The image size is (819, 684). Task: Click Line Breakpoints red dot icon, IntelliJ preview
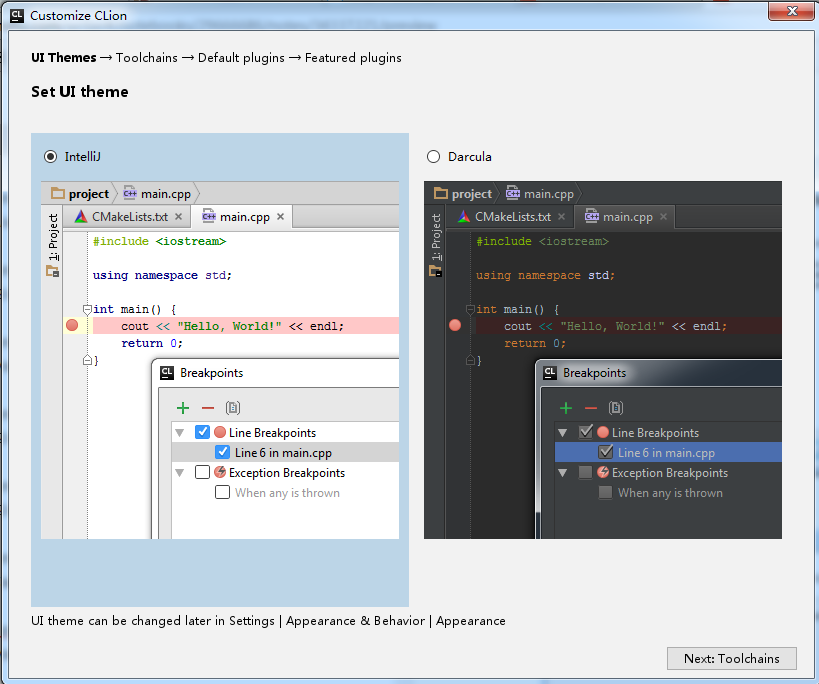220,432
